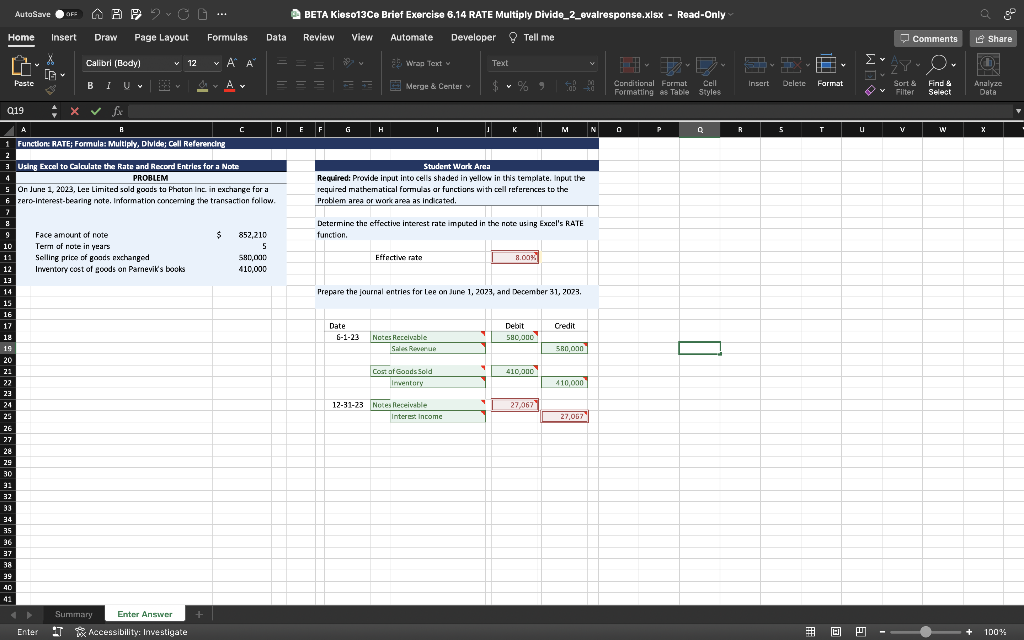Expand the formula bar with arrow
Screen dimensions: 1024x640
pyautogui.click(x=1017, y=111)
